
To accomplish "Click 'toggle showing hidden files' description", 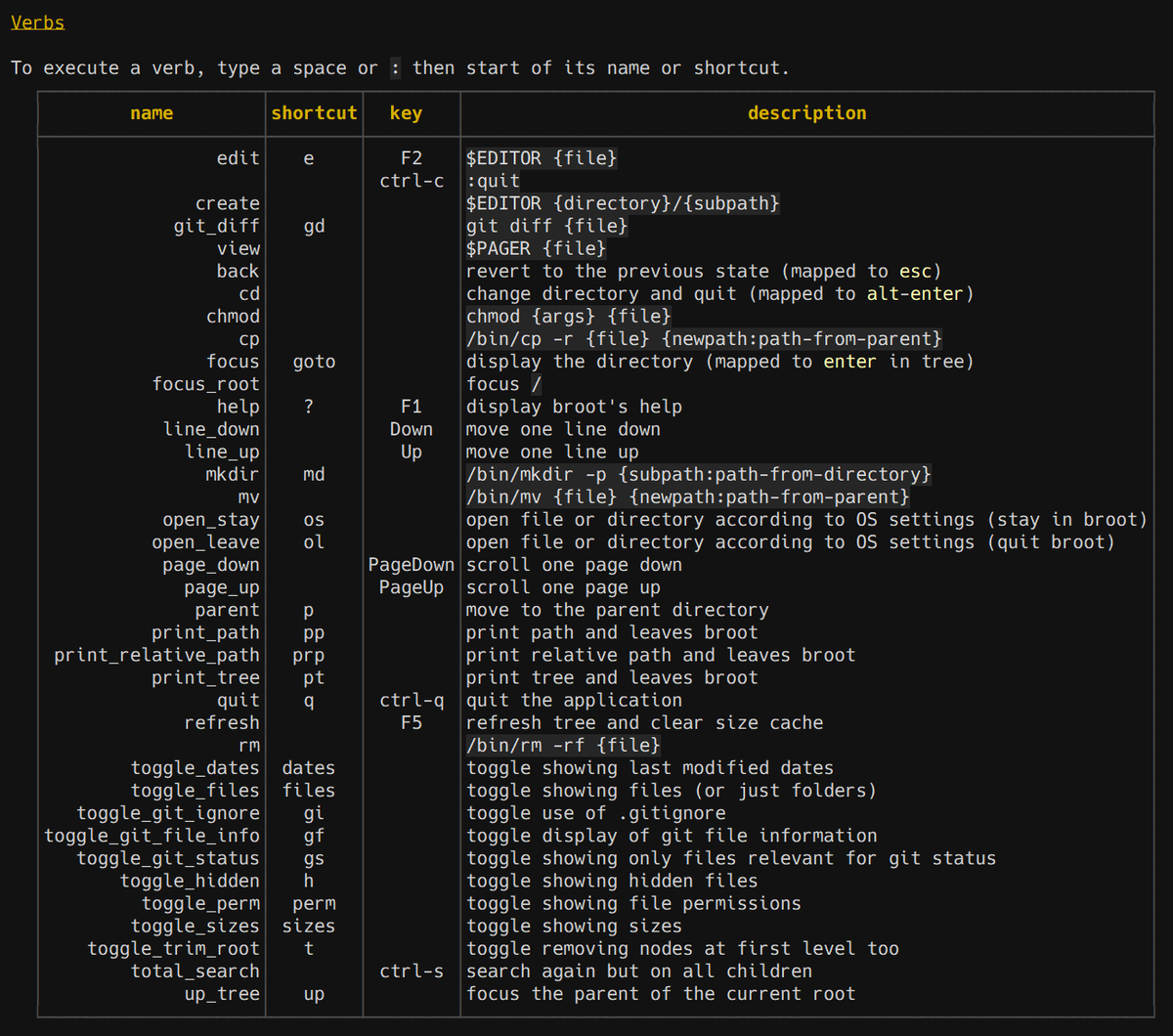I will coord(612,880).
